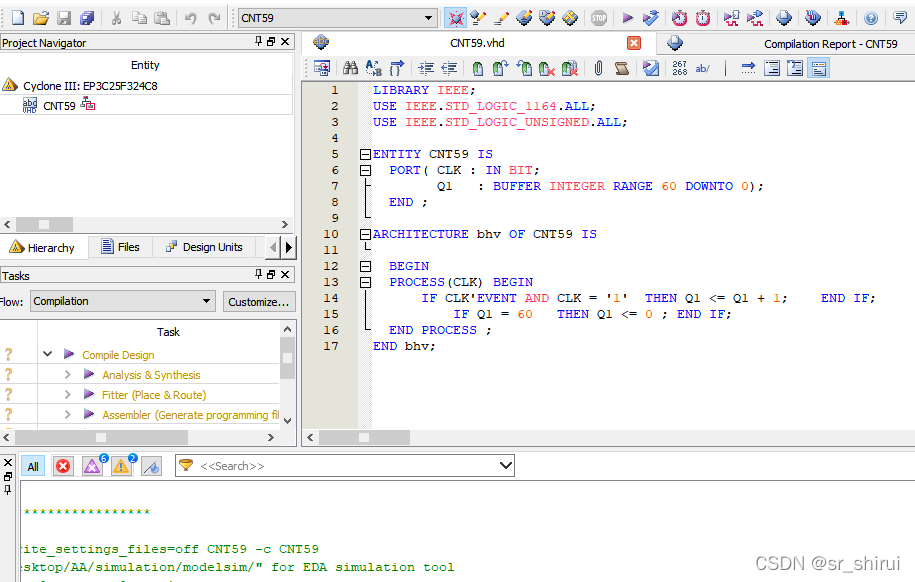
Task: Decrease indent of selected lines
Action: tap(449, 68)
